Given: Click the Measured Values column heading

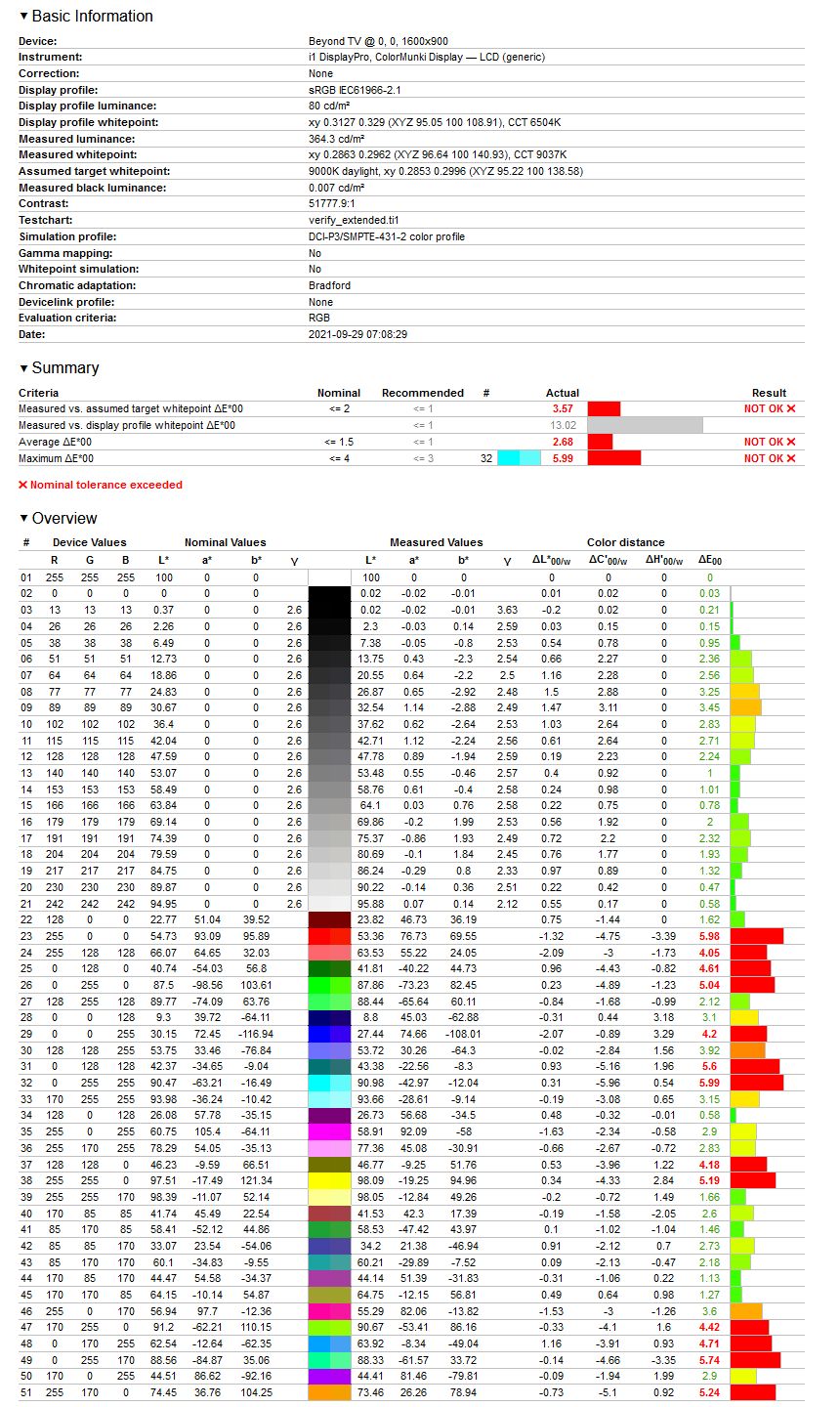Looking at the screenshot, I should click(436, 542).
